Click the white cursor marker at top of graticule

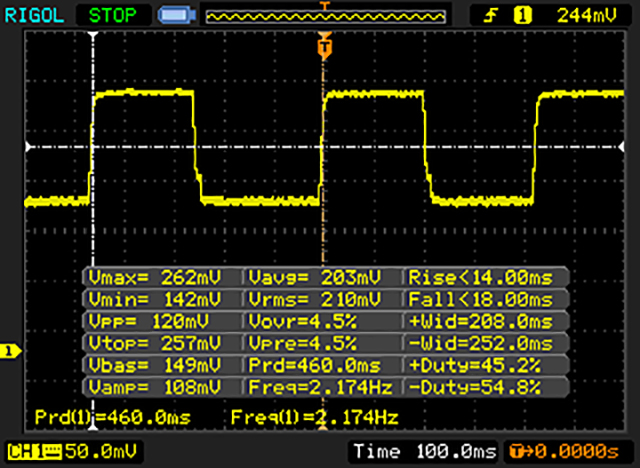tap(93, 36)
